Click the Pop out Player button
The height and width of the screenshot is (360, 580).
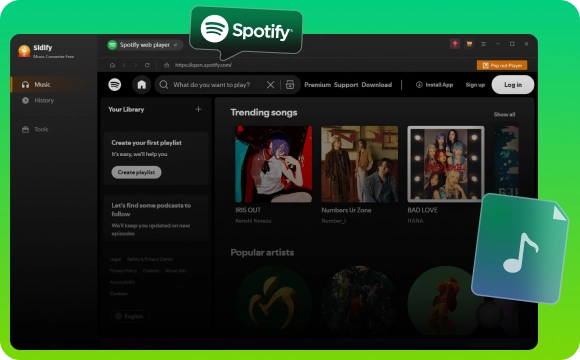point(502,65)
